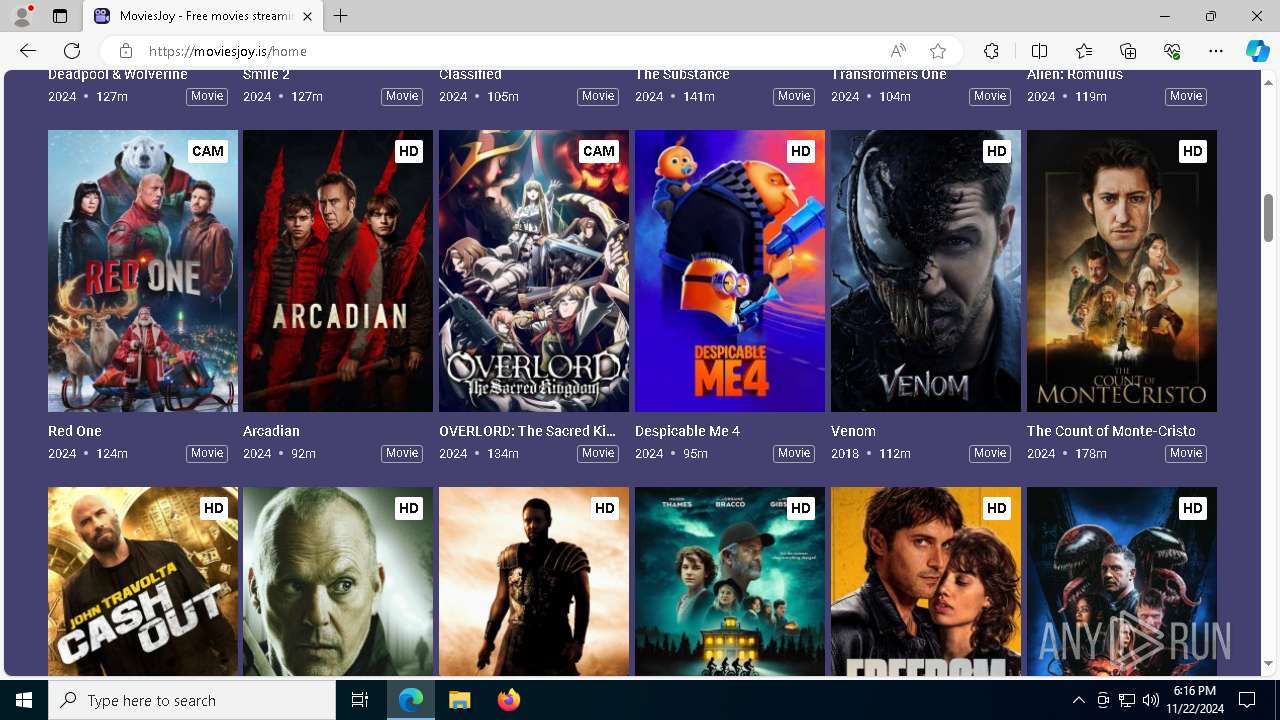
Task: Click the Transformers One title link
Action: point(889,75)
